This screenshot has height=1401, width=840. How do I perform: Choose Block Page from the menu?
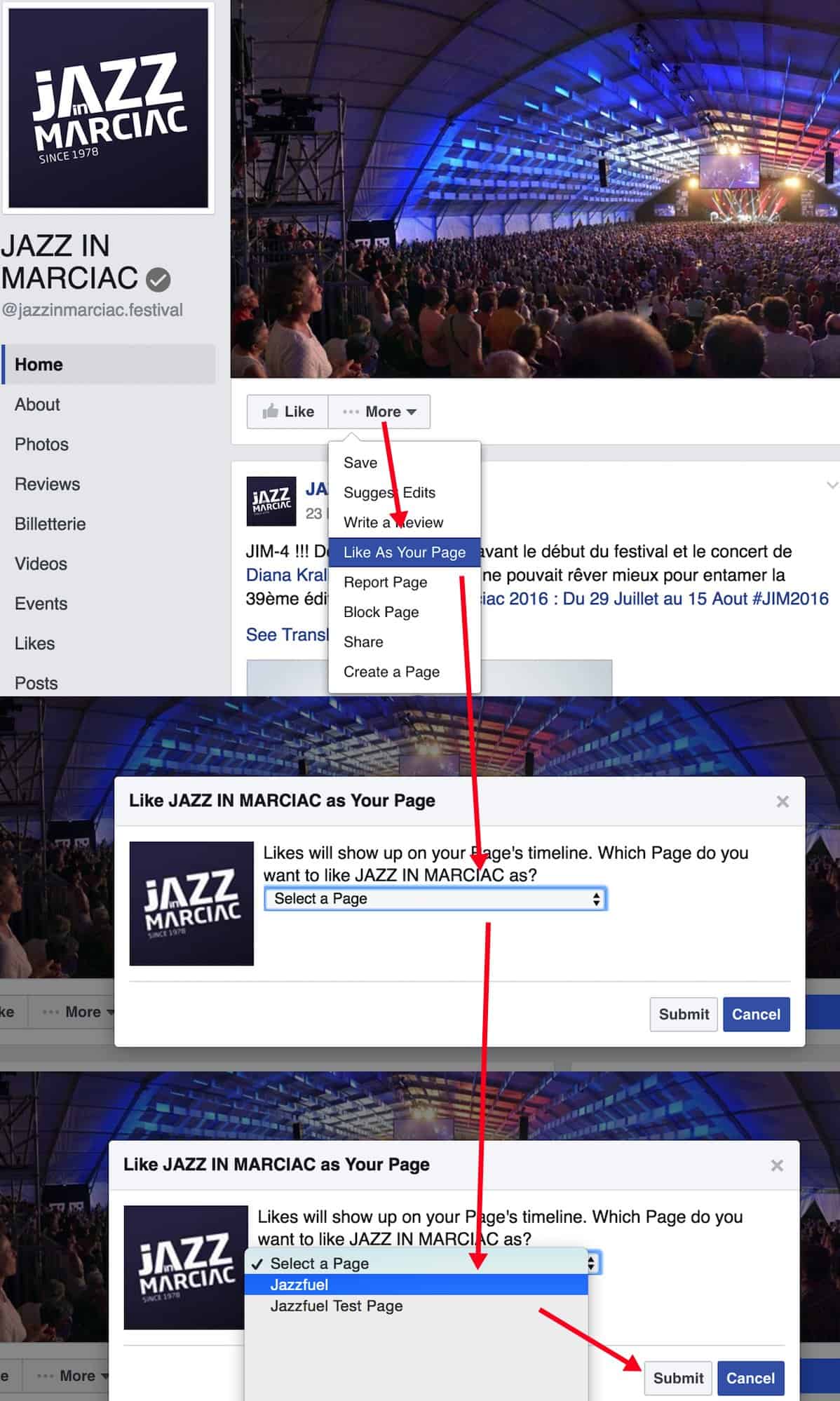click(405, 612)
